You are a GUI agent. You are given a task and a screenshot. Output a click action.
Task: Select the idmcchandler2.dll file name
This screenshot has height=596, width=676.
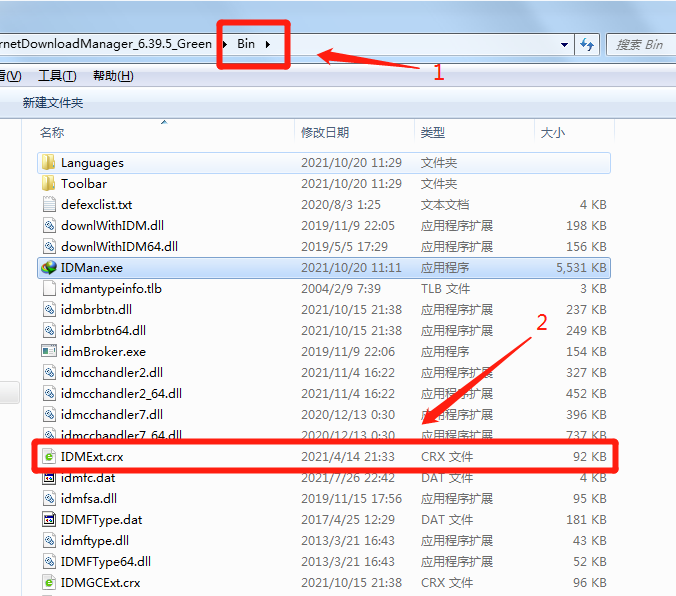(x=112, y=373)
